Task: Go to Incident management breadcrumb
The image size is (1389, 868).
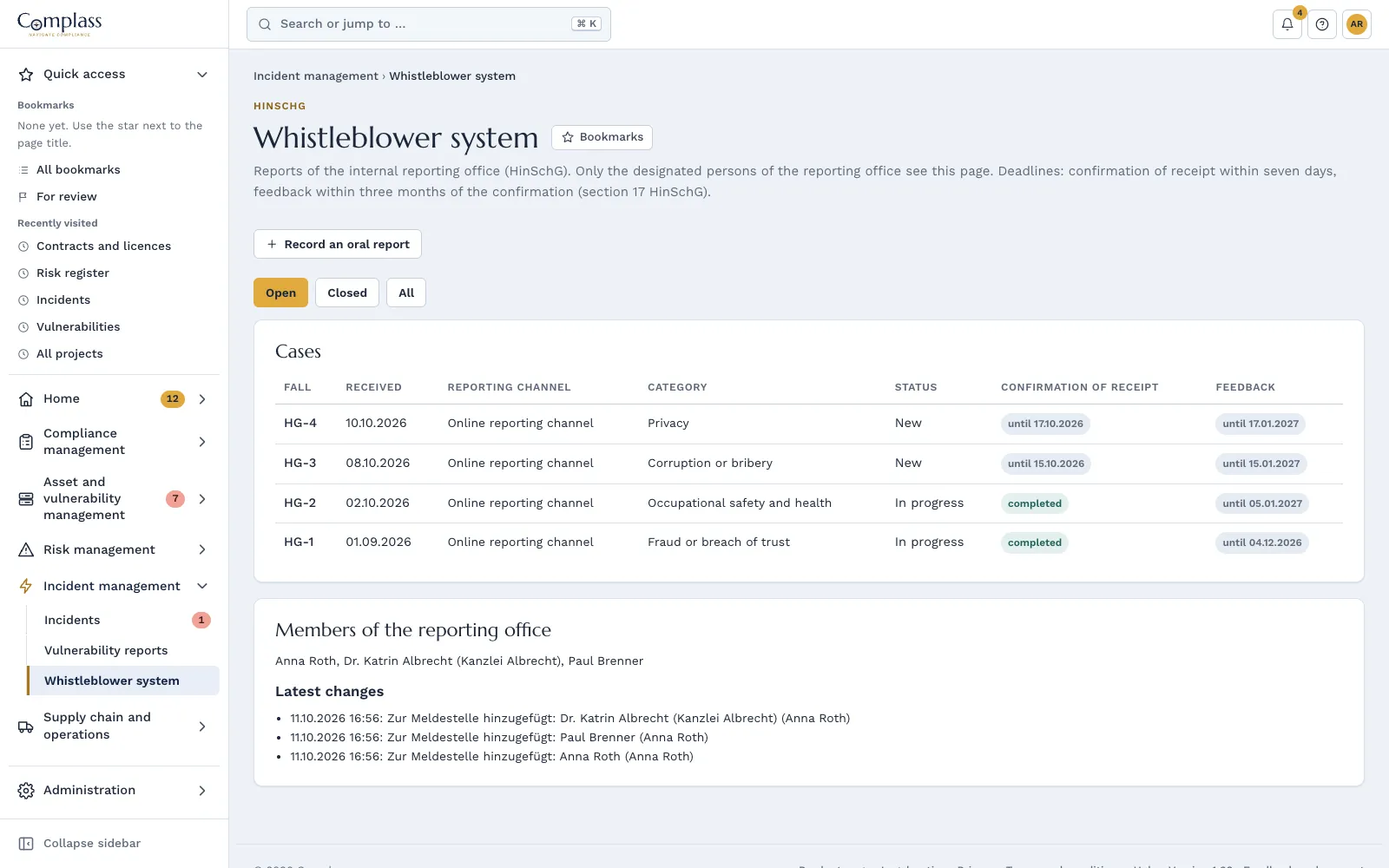Action: click(316, 76)
